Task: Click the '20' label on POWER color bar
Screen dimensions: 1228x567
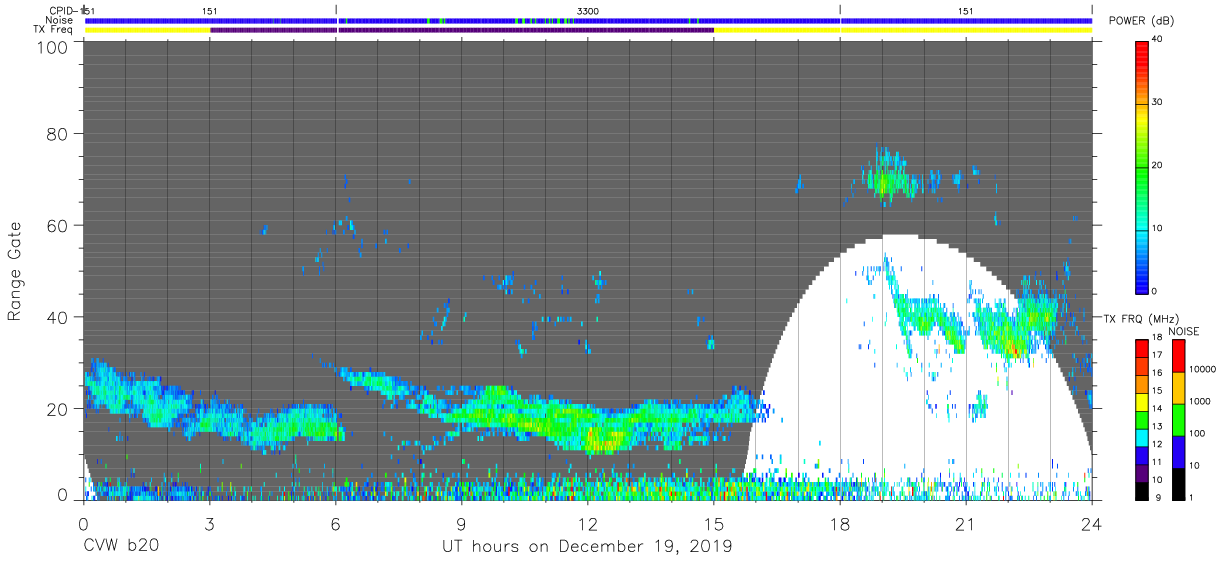Action: (1159, 165)
